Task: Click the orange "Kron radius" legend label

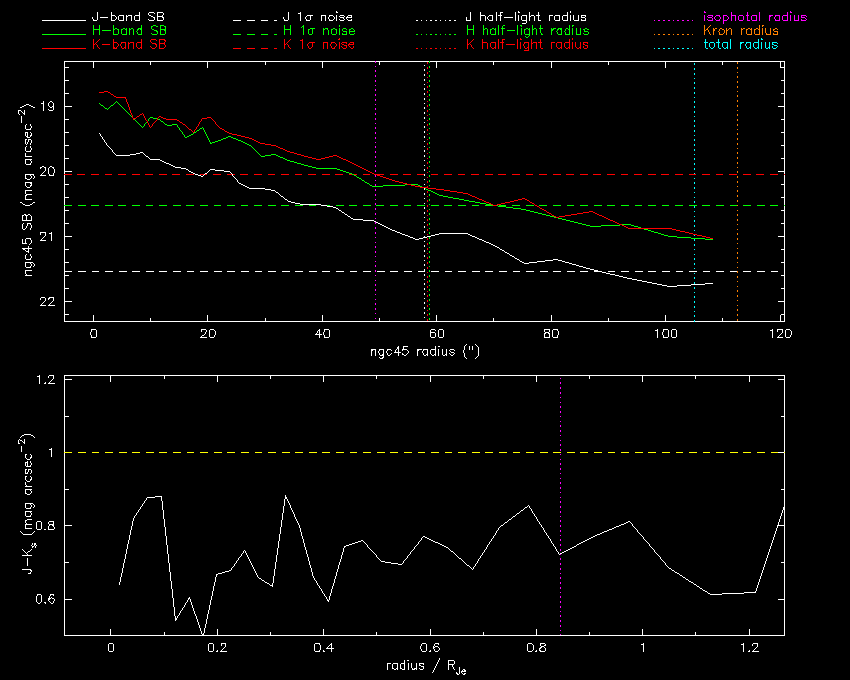Action: [740, 31]
